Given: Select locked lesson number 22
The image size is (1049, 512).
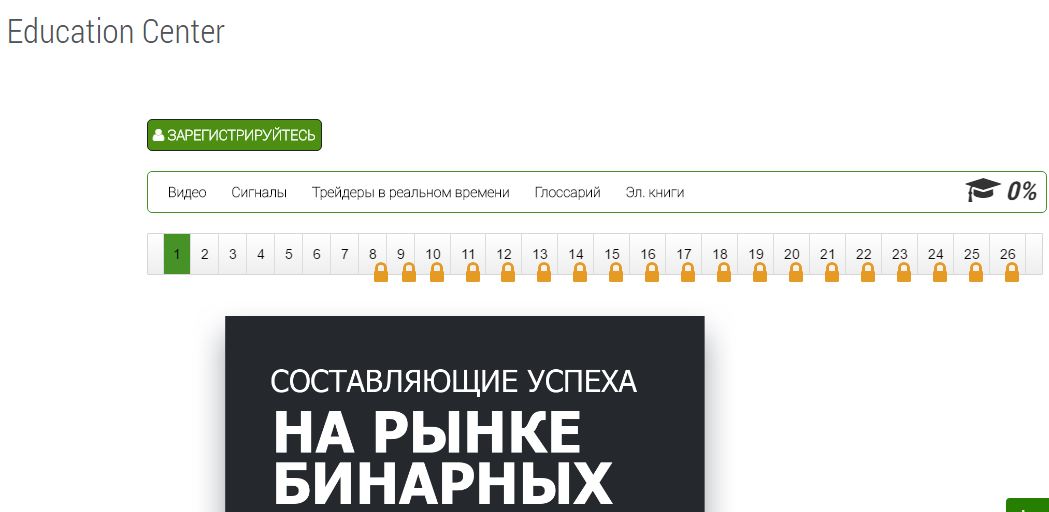Looking at the screenshot, I should pyautogui.click(x=864, y=254).
